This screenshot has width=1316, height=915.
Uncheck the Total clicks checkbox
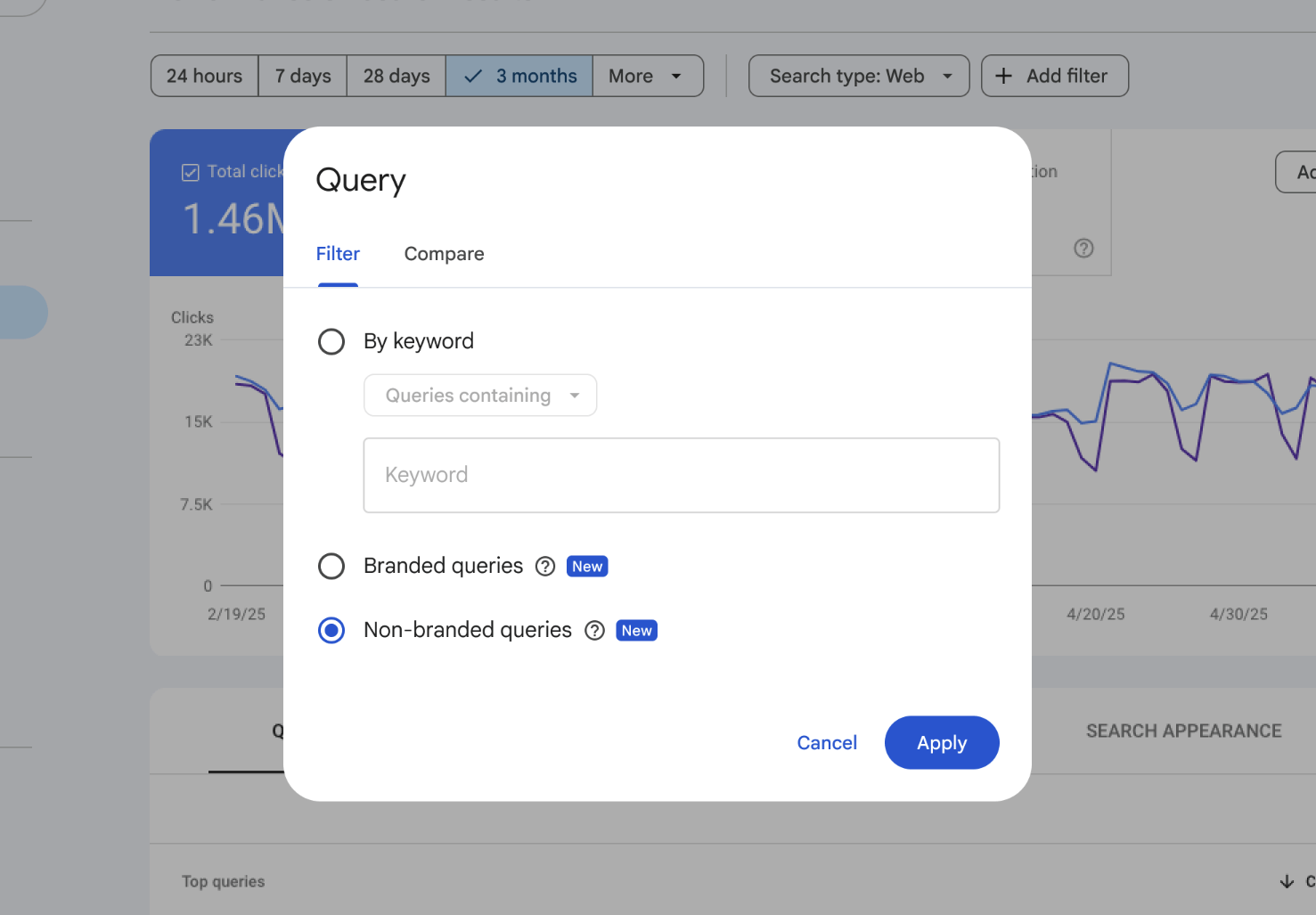(x=190, y=172)
